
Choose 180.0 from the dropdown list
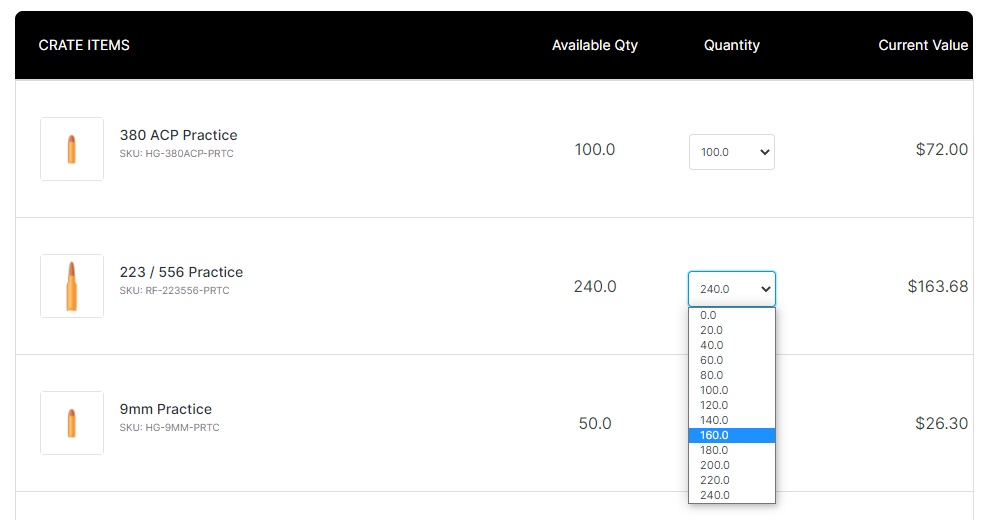pos(732,450)
